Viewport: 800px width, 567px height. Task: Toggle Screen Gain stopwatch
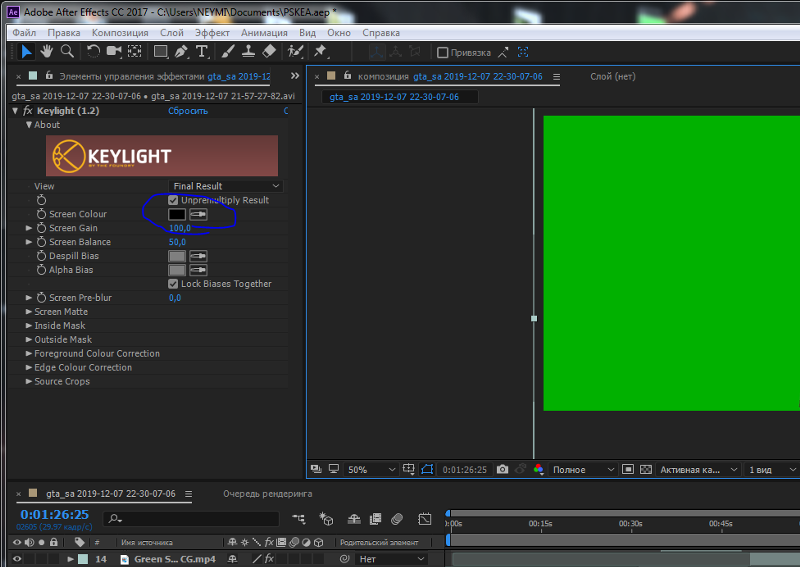tap(41, 228)
